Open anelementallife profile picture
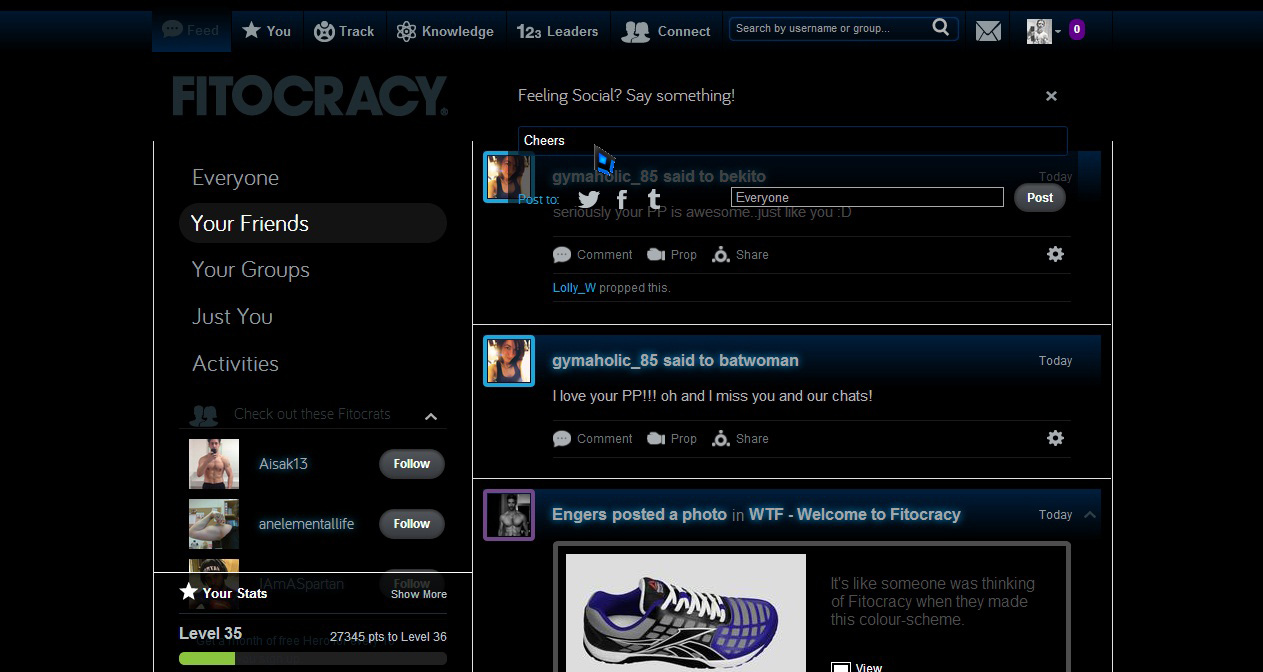The height and width of the screenshot is (672, 1263). pos(214,524)
